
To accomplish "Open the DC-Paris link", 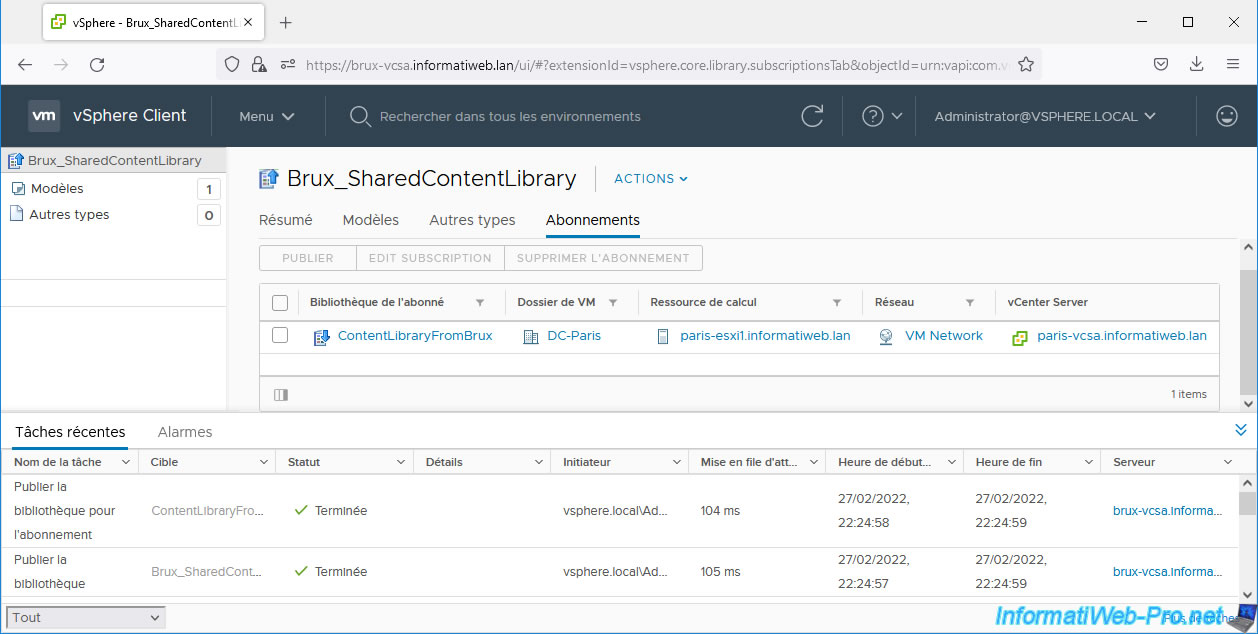I will click(x=574, y=336).
